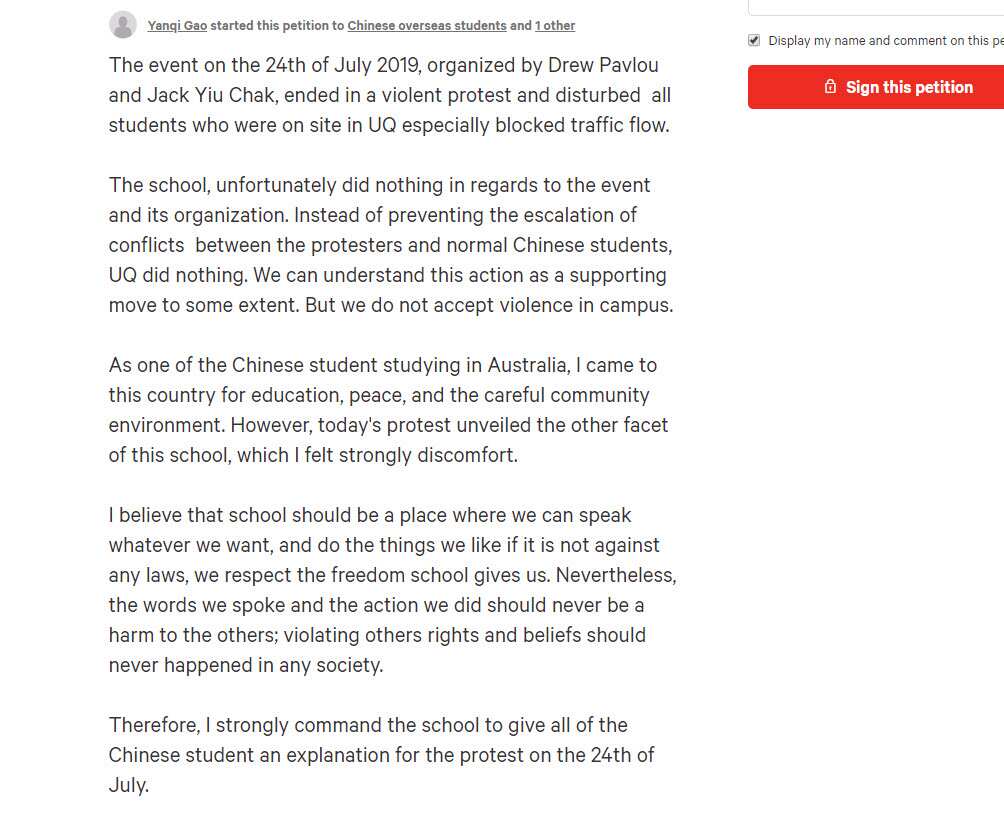Select the padlock symbol inside Sign this petition
The height and width of the screenshot is (819, 1004).
(830, 87)
